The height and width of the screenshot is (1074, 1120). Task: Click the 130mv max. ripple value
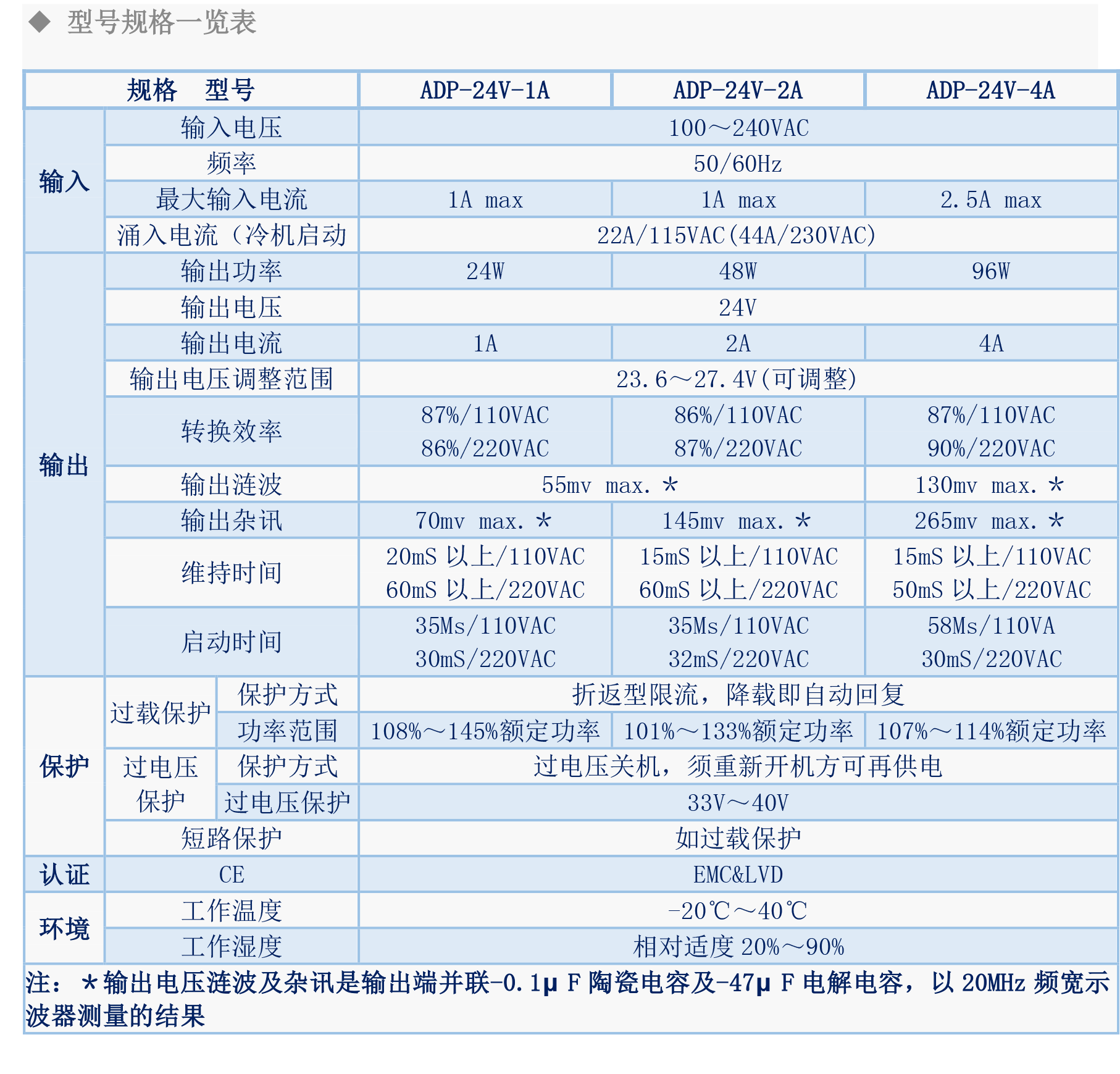991,485
